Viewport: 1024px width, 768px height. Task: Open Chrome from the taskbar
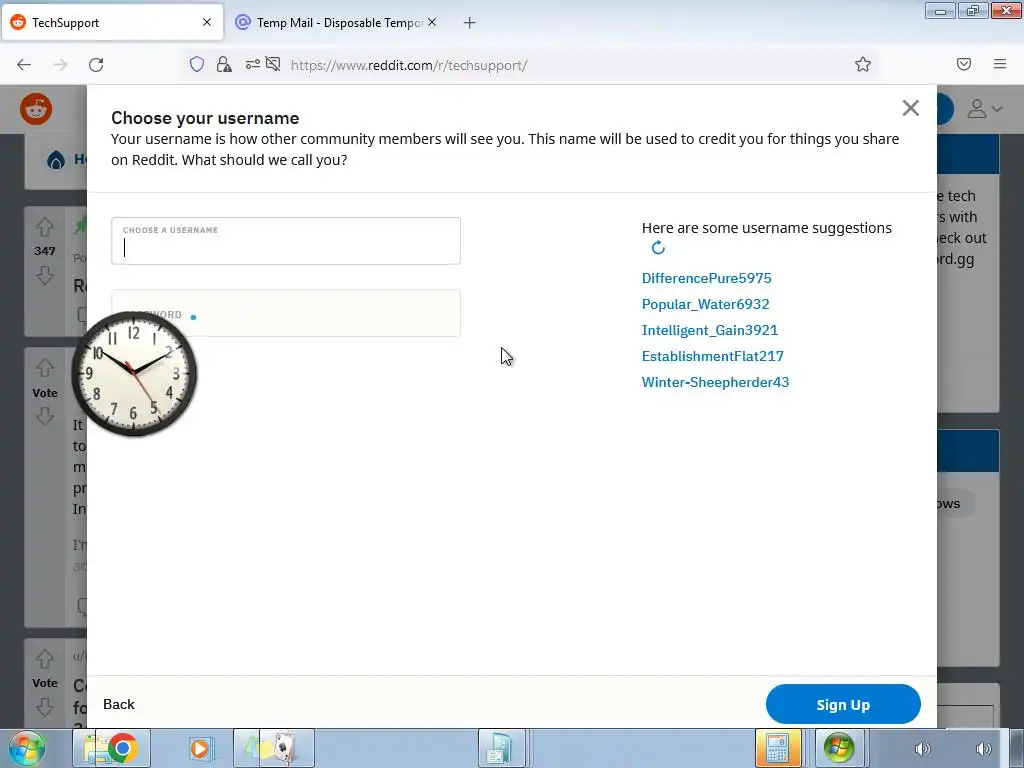[x=123, y=748]
